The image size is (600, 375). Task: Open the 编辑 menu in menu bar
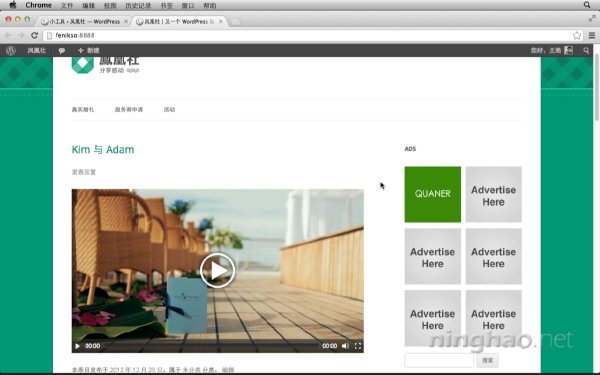point(88,6)
